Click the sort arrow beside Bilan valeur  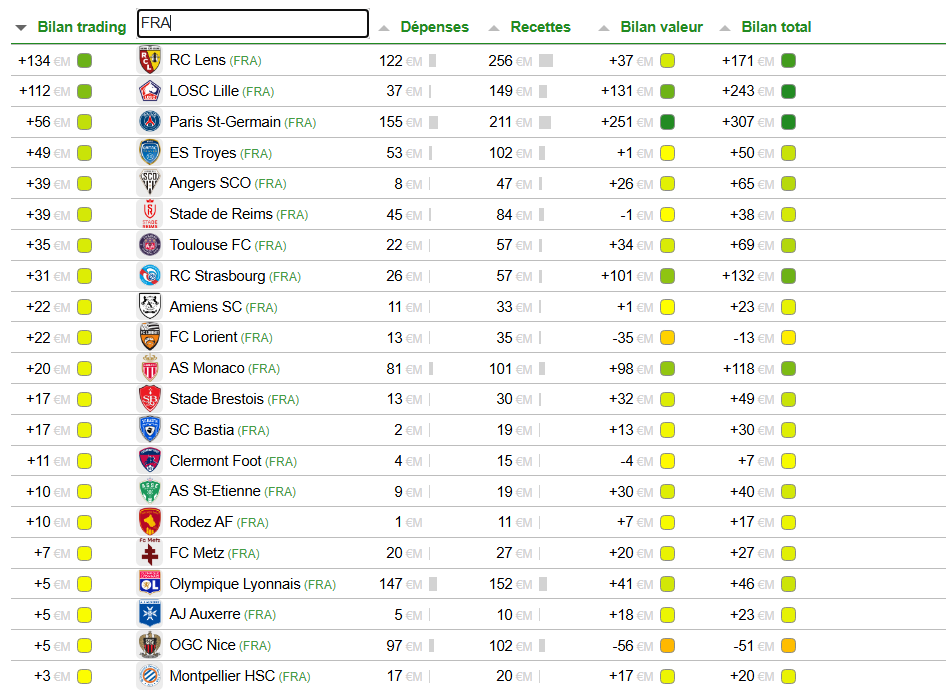pos(604,28)
